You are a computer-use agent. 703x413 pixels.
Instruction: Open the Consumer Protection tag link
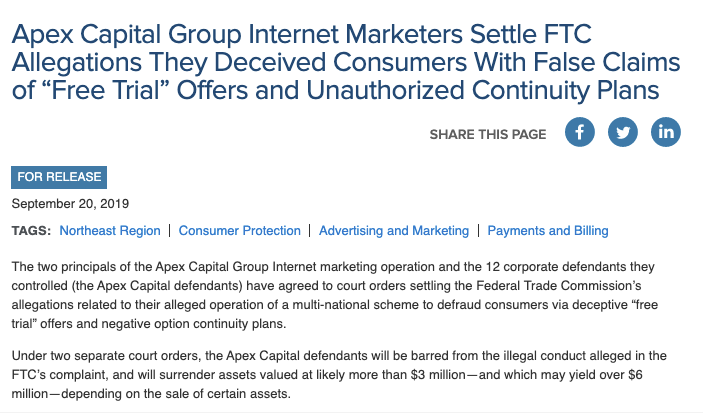tap(240, 231)
